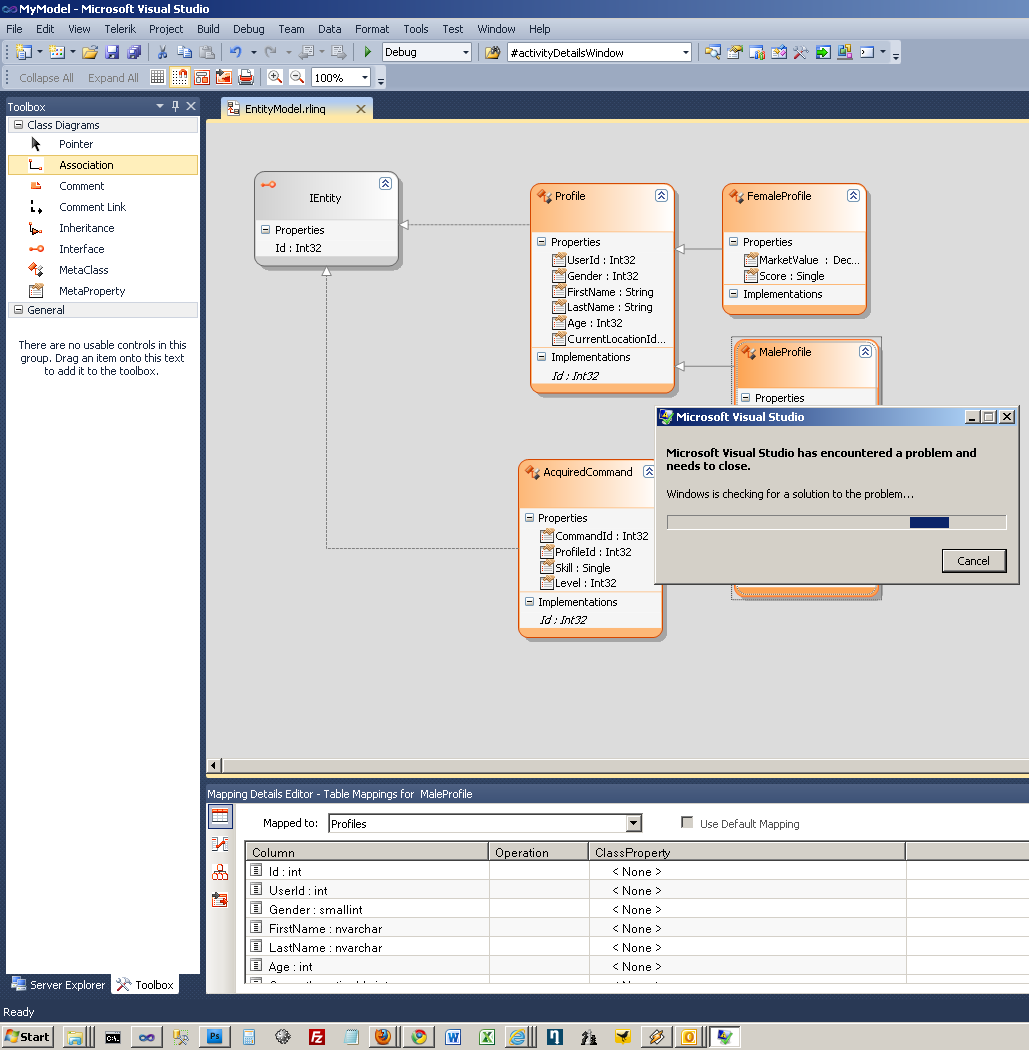
Task: Click the crash dialog progress bar
Action: [836, 522]
